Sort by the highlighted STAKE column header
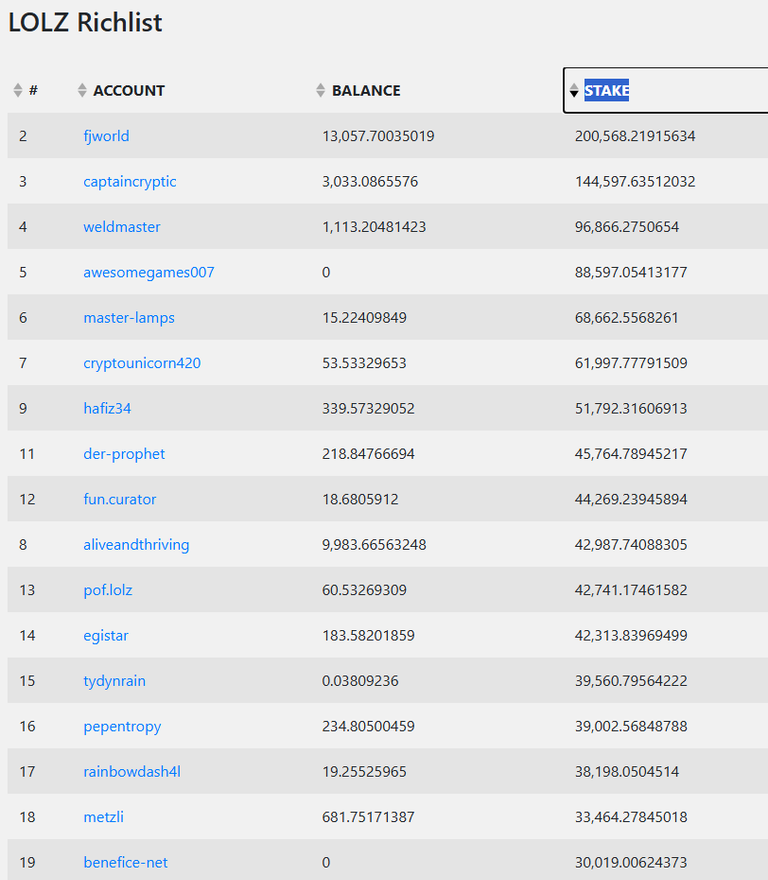768x880 pixels. click(606, 90)
